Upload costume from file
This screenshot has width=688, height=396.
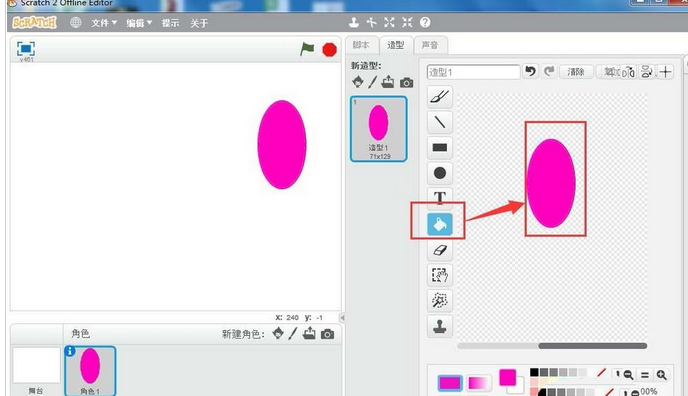(388, 82)
